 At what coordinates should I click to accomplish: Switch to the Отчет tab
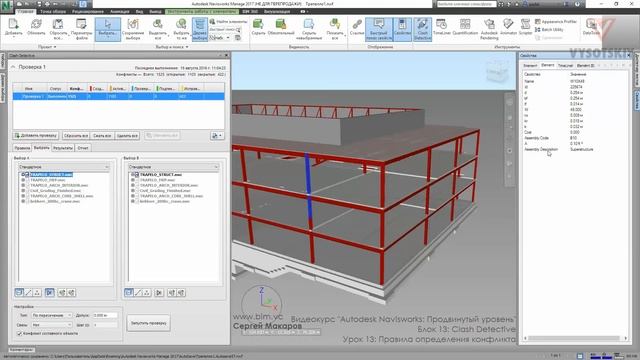(83, 148)
